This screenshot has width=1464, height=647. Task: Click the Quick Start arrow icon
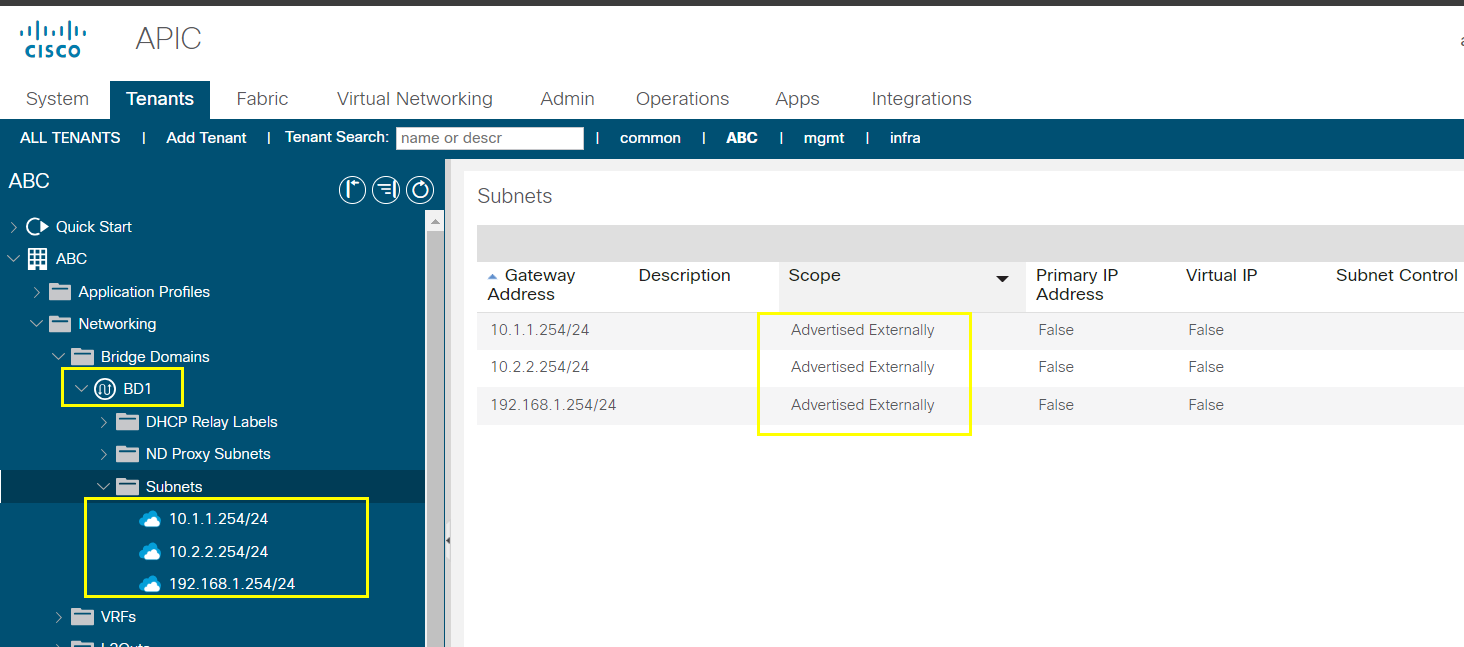[x=37, y=227]
